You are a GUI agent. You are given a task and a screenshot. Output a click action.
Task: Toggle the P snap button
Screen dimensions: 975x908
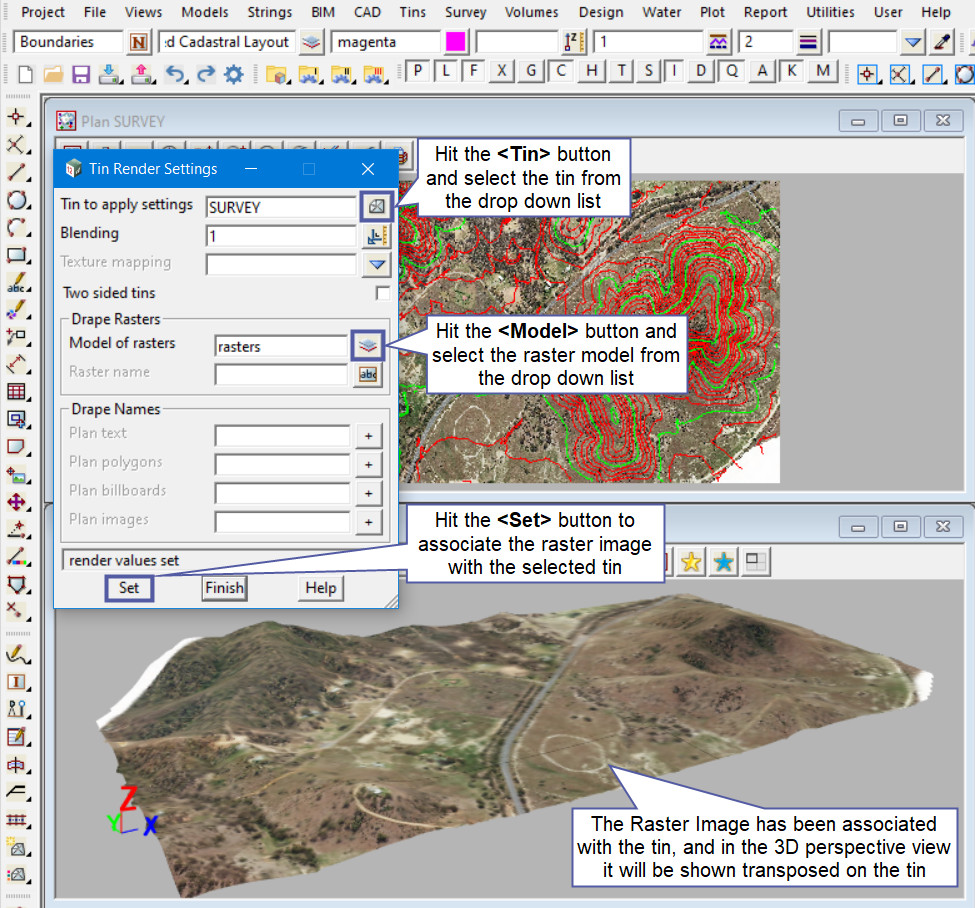click(x=417, y=71)
